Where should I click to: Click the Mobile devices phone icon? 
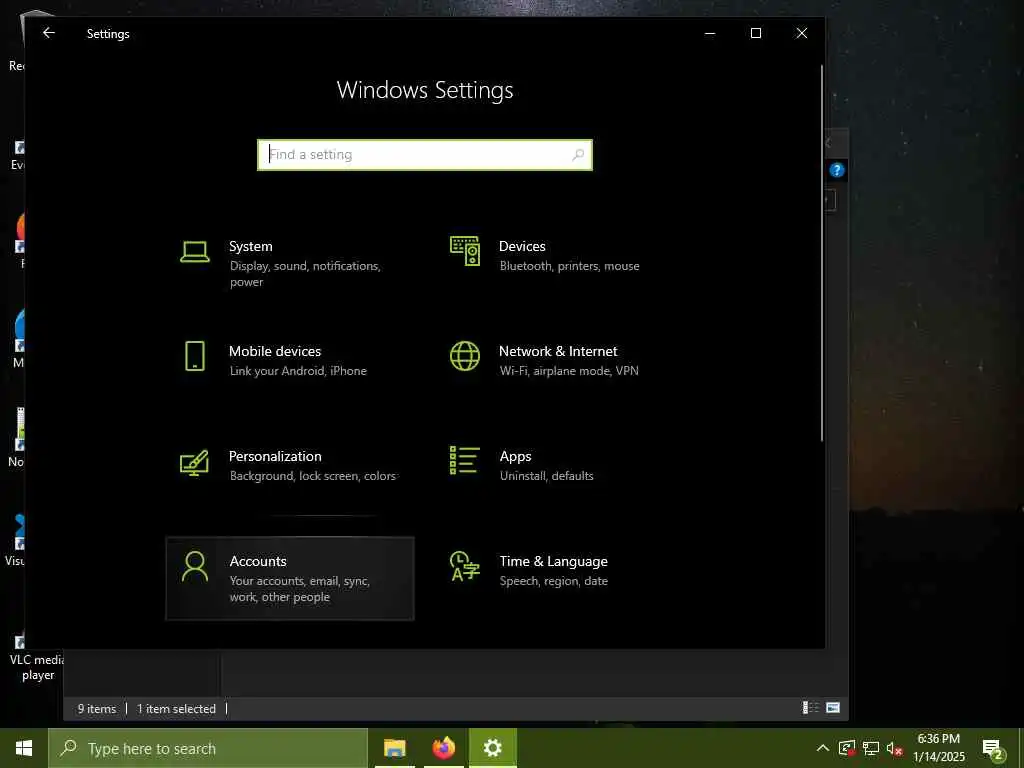point(195,357)
